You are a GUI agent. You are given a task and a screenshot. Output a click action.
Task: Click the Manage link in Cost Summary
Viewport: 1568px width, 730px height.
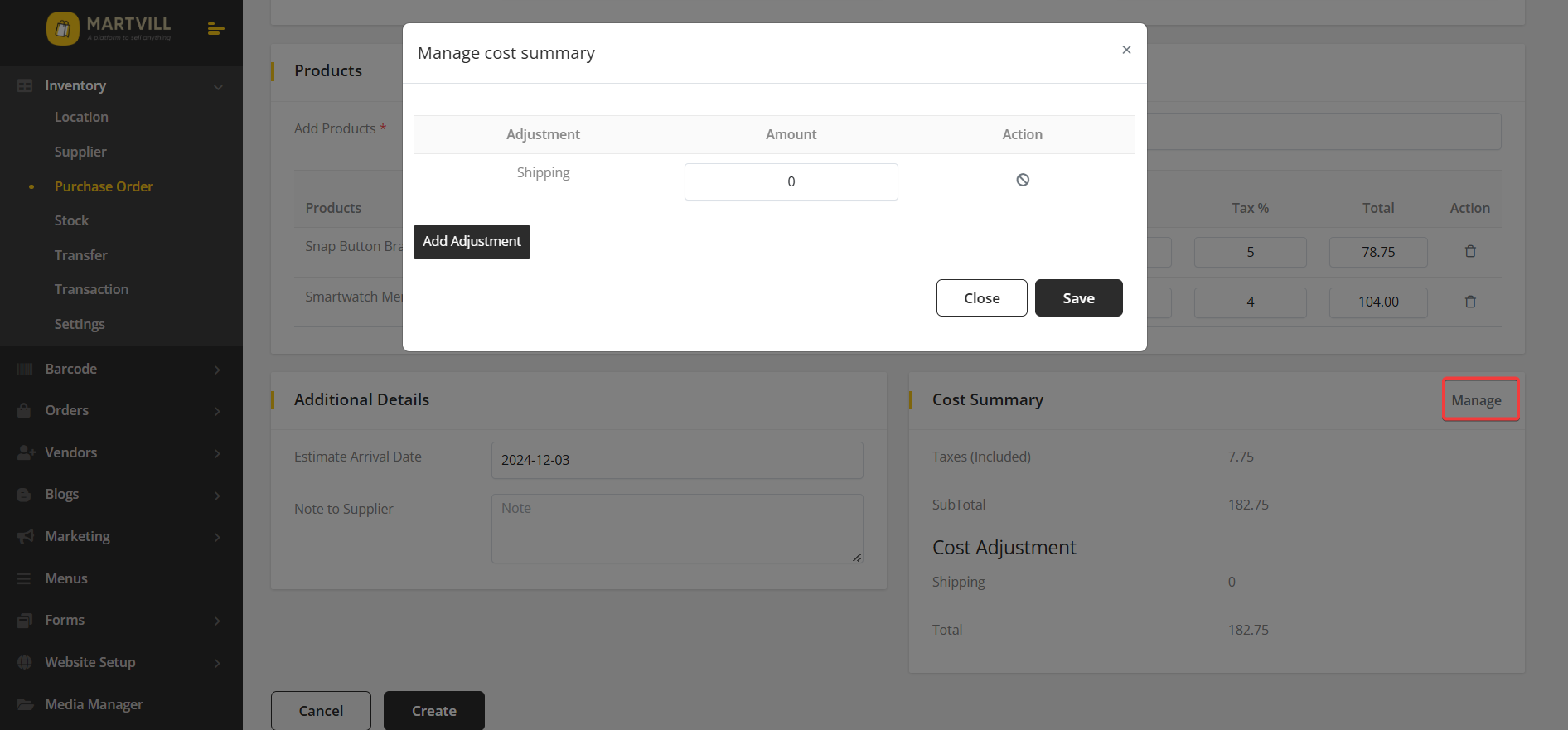click(x=1476, y=400)
